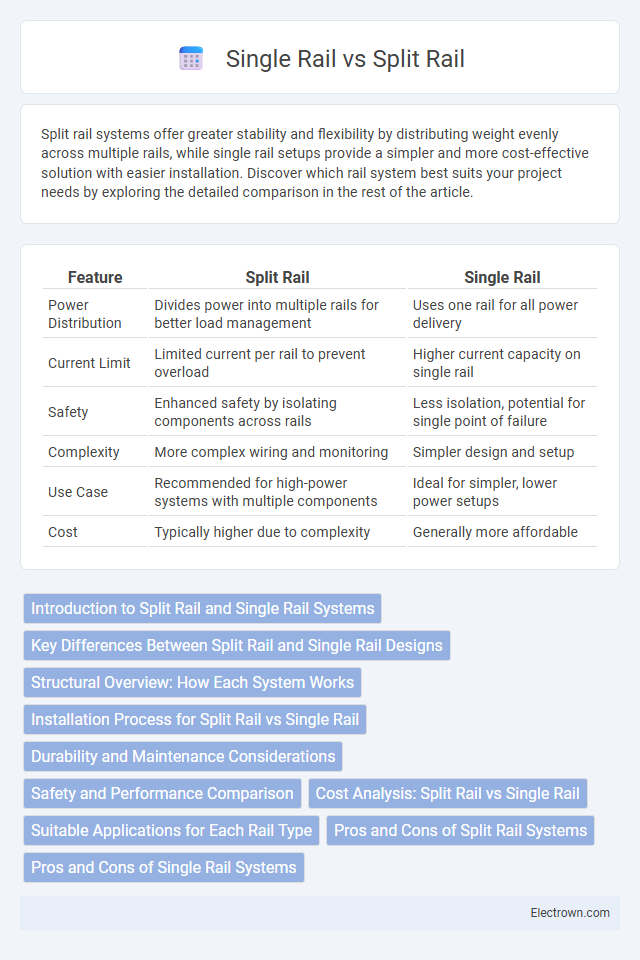Select the Single Rail column header

(502, 277)
